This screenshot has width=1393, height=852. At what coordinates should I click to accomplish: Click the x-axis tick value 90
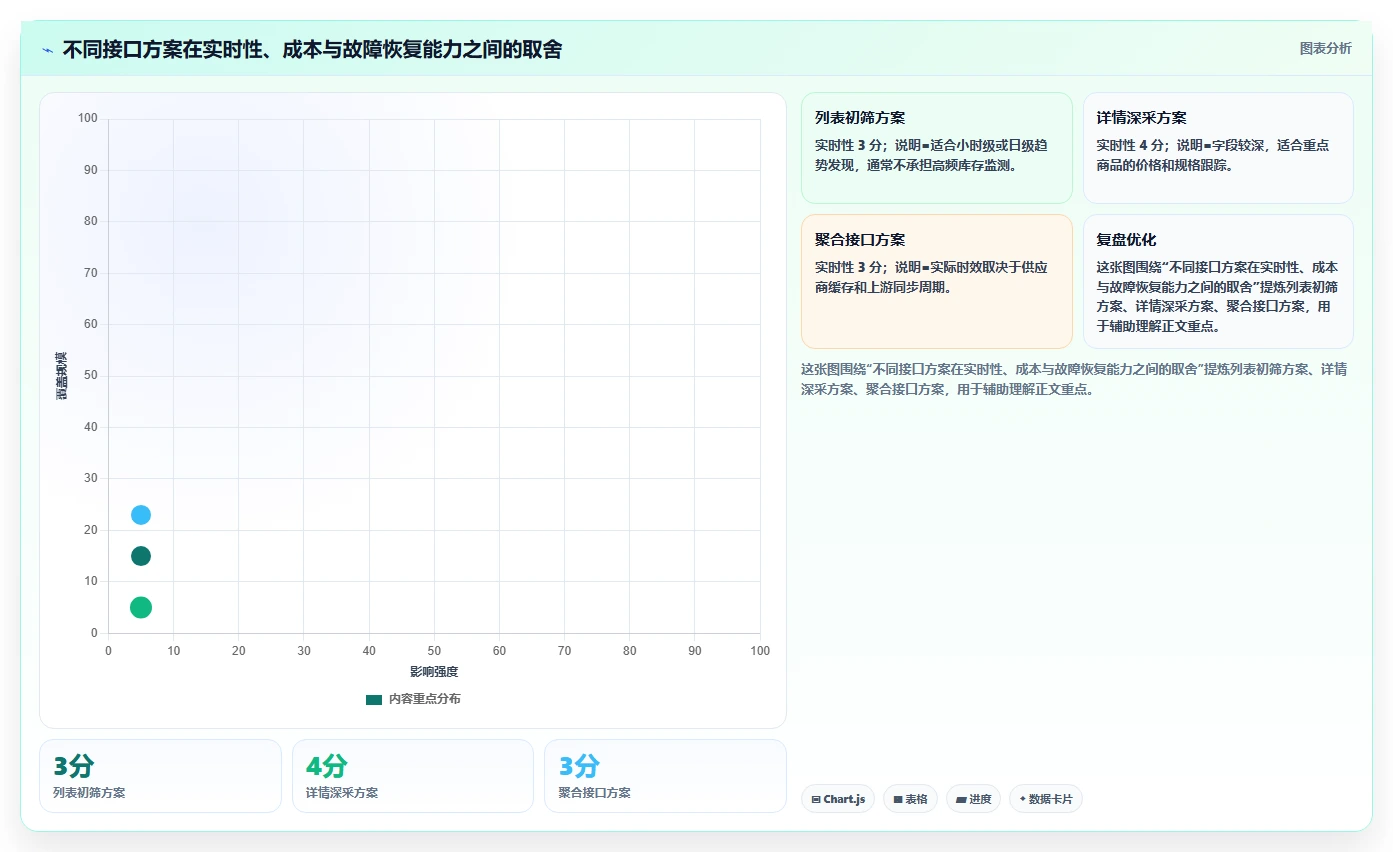click(695, 651)
